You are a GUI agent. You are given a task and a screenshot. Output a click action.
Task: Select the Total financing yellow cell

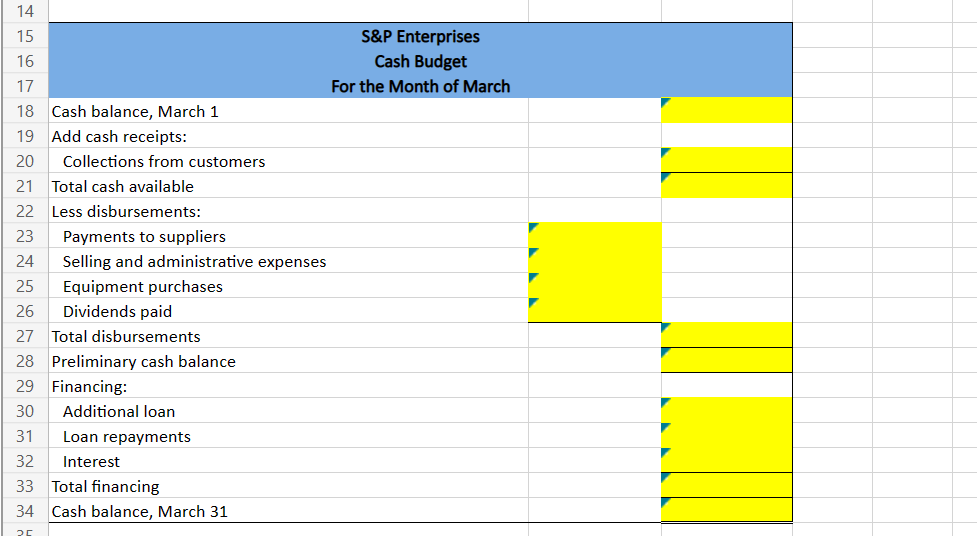coord(727,485)
